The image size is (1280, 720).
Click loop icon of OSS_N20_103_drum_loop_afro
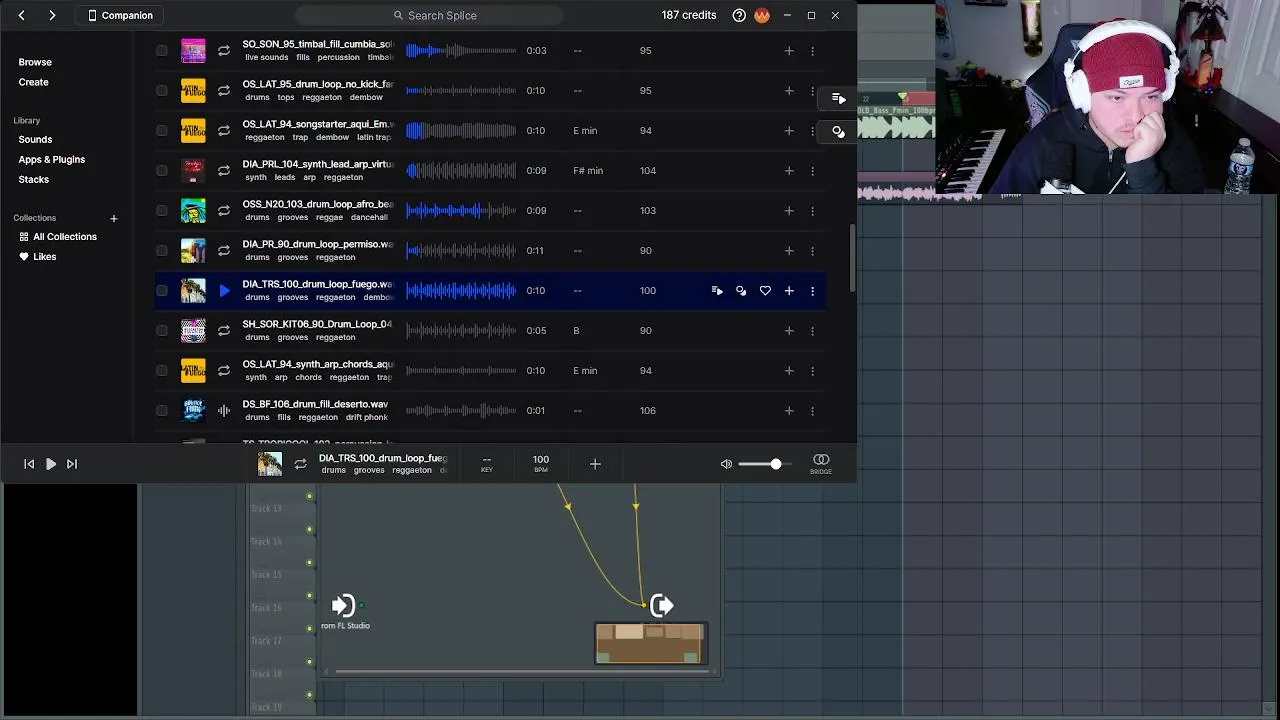(x=224, y=211)
